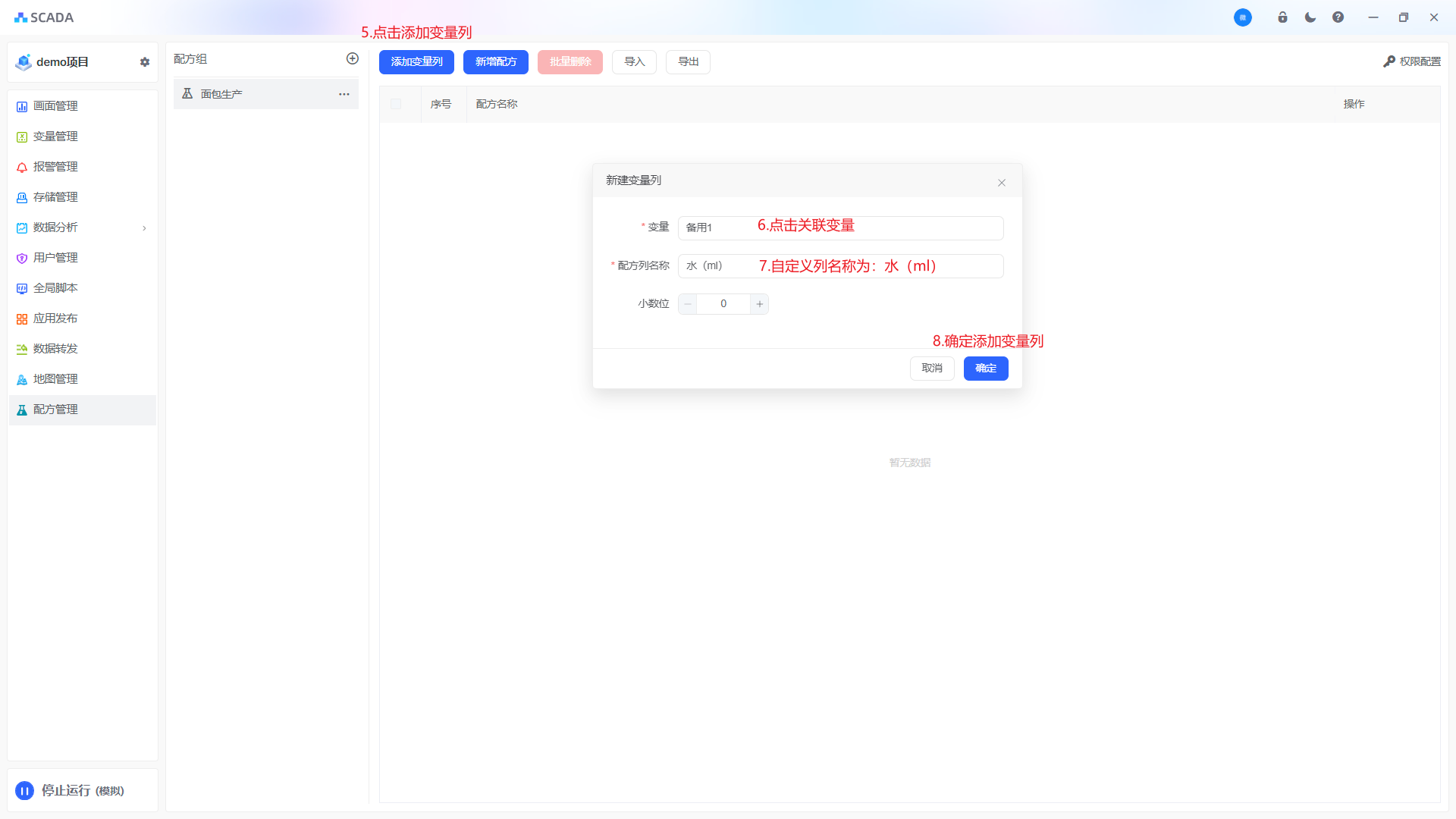Open the 变量 selection field

pos(840,227)
